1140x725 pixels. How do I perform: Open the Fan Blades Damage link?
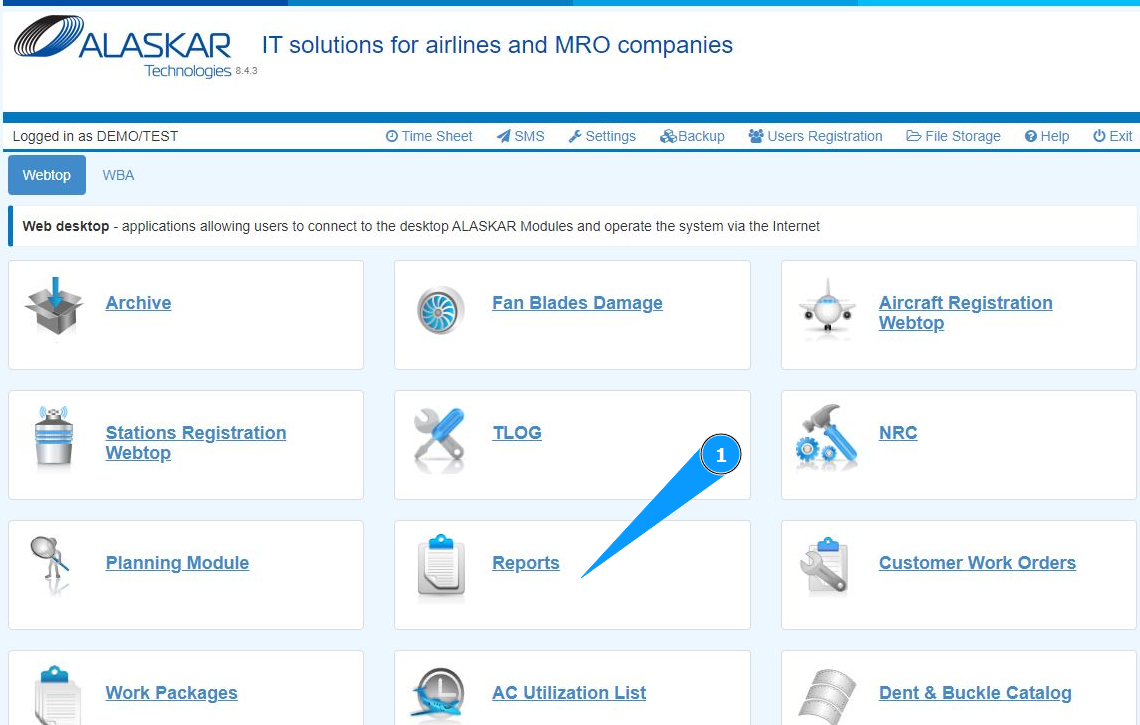[x=577, y=303]
